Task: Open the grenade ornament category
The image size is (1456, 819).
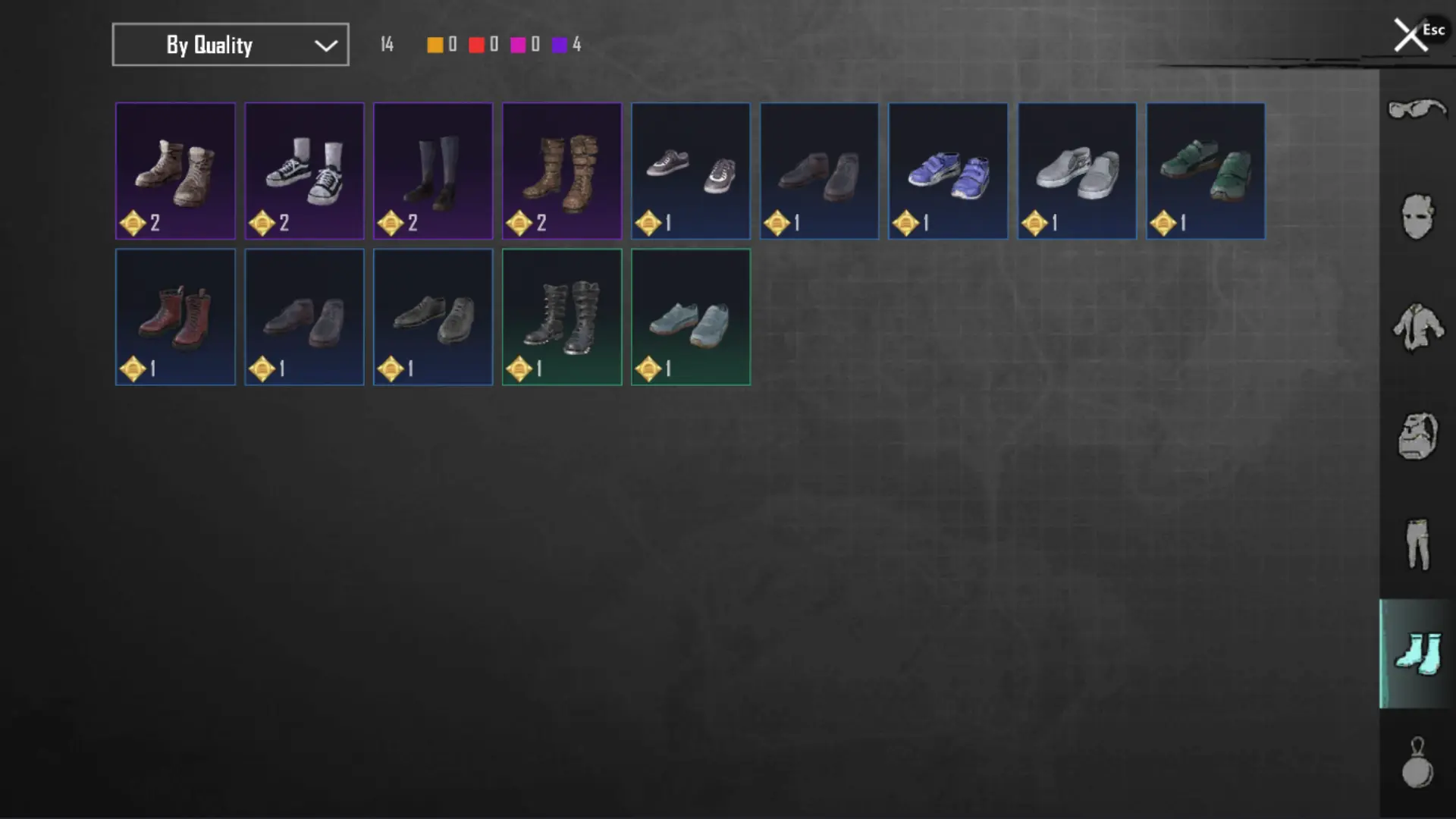Action: click(x=1417, y=763)
